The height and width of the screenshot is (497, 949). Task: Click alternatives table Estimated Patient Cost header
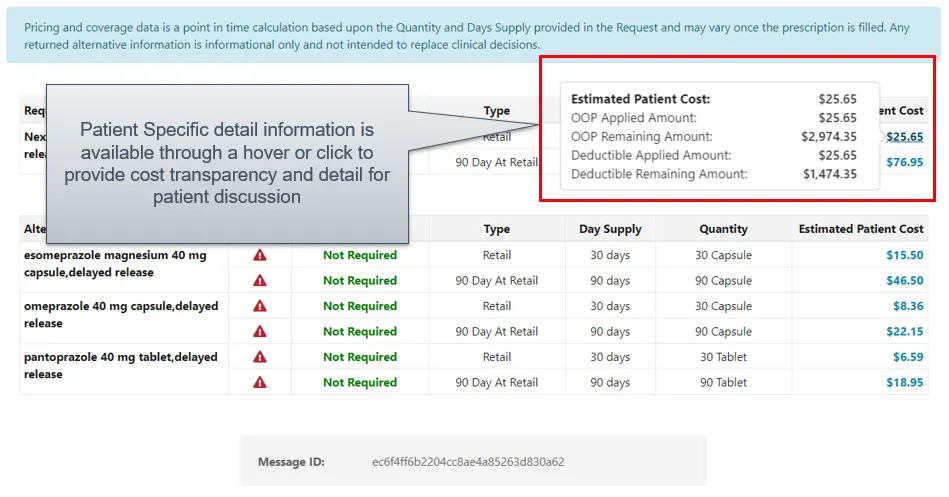[861, 229]
